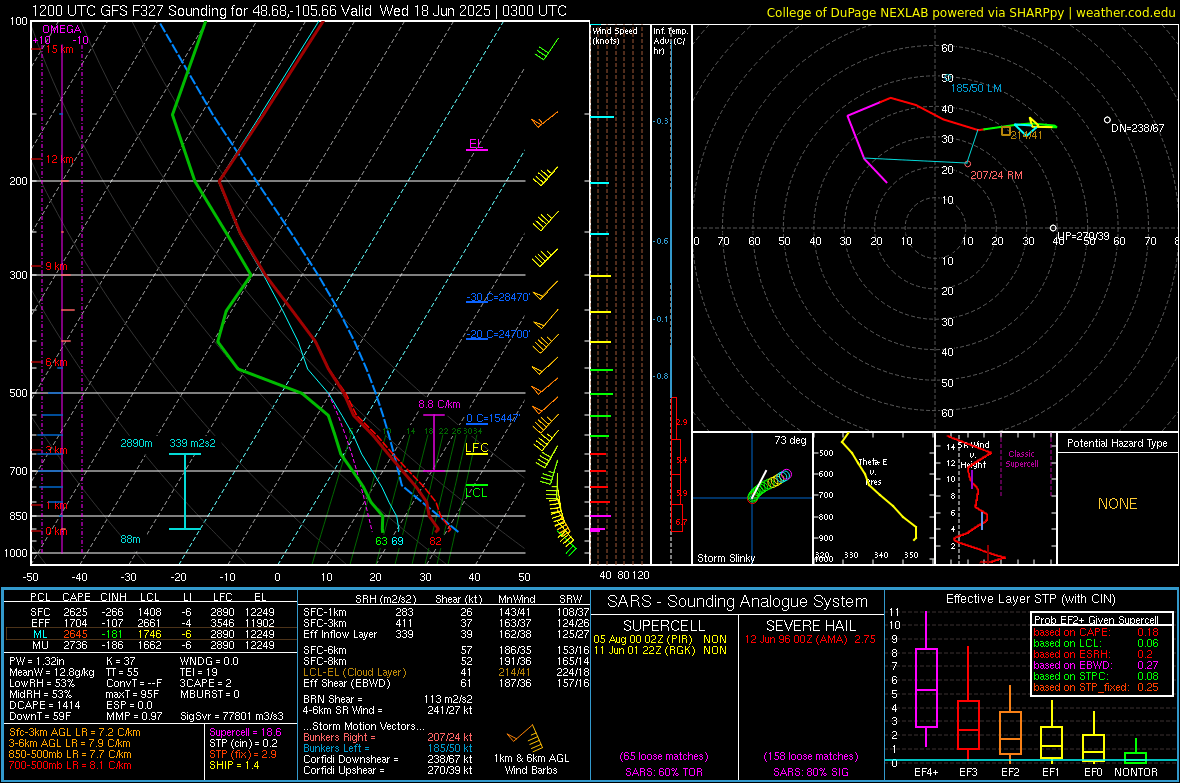Image resolution: width=1180 pixels, height=783 pixels.
Task: Click the Supercell = 18.6 value
Action: [x=245, y=732]
